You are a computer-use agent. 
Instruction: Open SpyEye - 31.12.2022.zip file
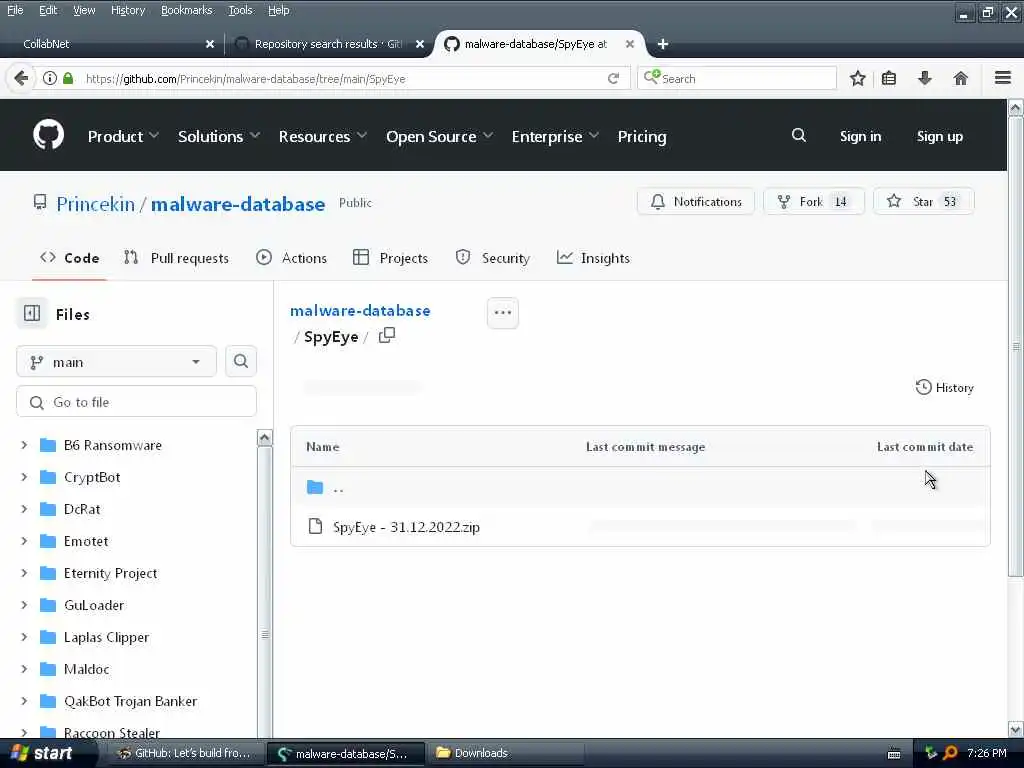click(x=406, y=527)
